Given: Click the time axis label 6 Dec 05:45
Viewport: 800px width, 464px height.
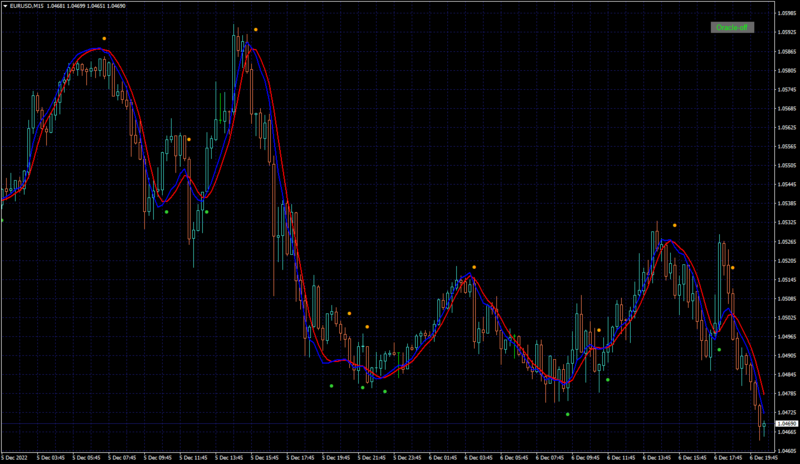Looking at the screenshot, I should [514, 458].
